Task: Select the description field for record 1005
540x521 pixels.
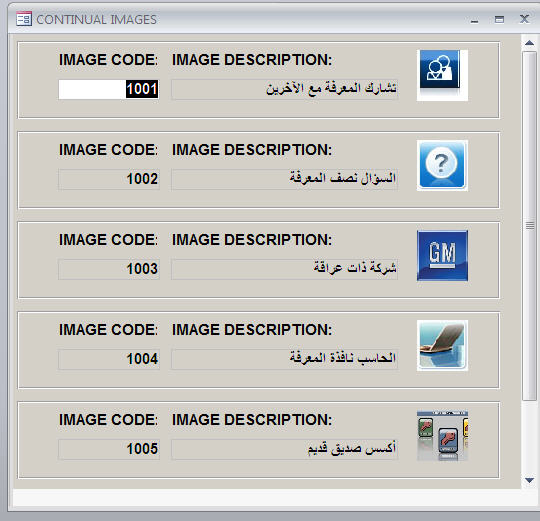Action: 285,449
